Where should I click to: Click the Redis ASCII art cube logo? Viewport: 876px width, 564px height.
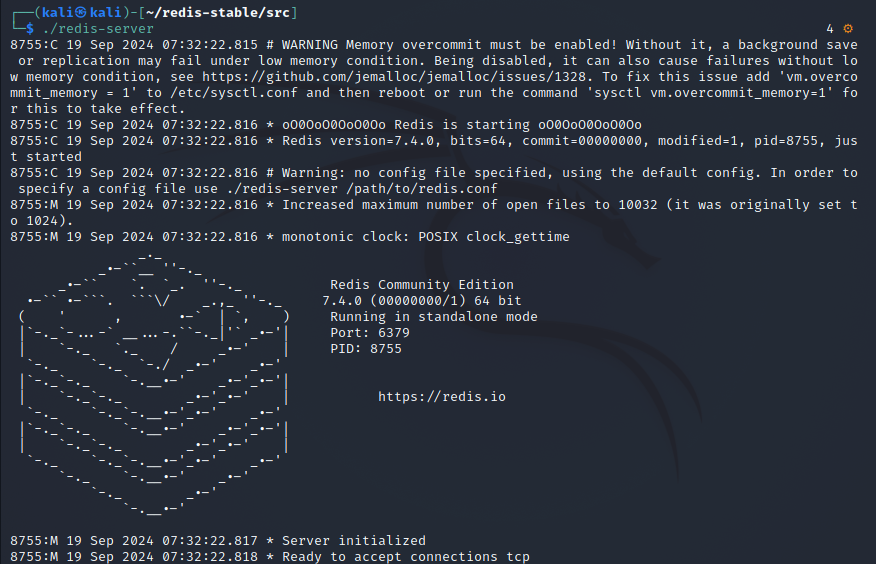[x=154, y=384]
